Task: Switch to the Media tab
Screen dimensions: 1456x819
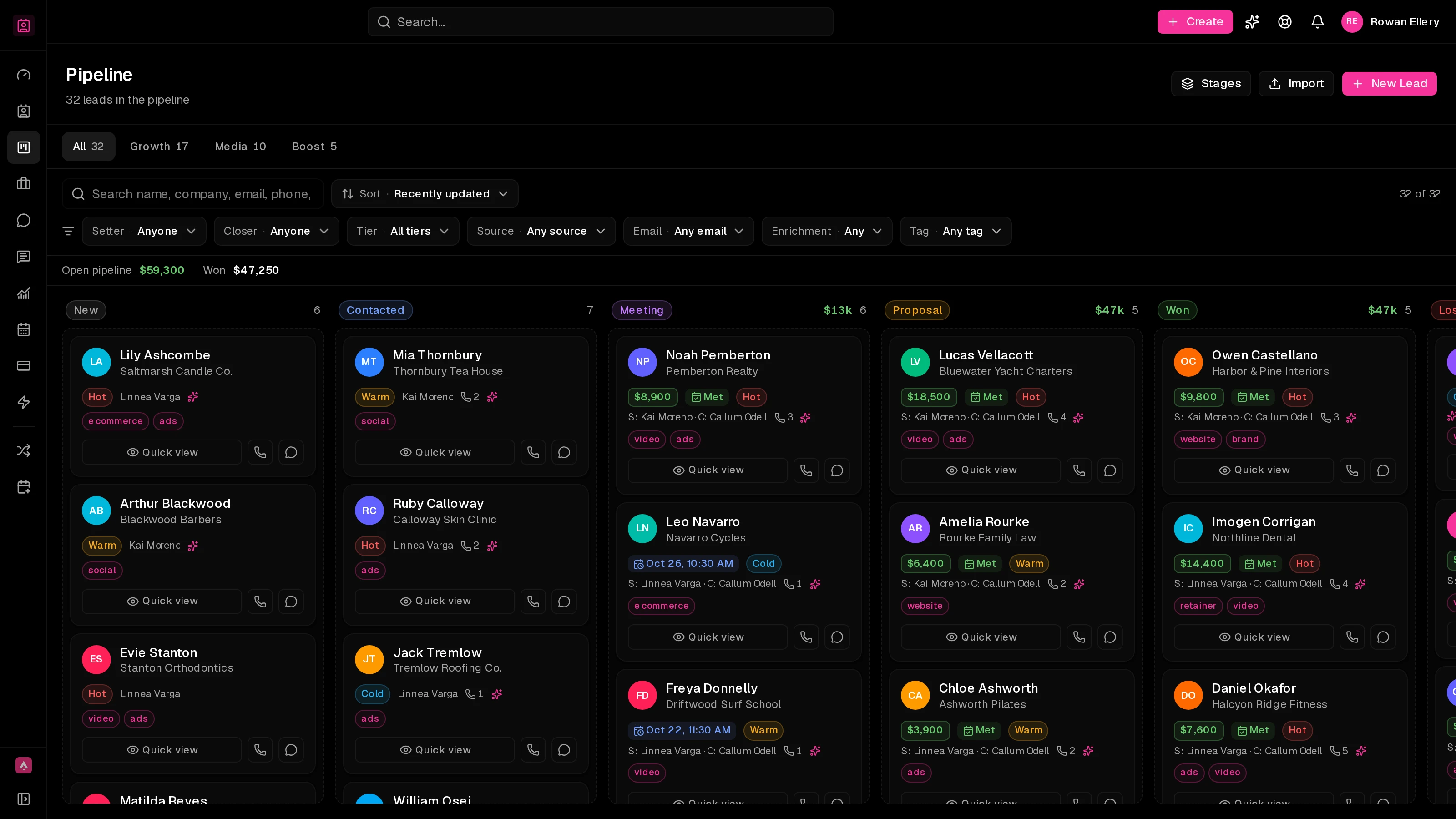Action: point(240,147)
